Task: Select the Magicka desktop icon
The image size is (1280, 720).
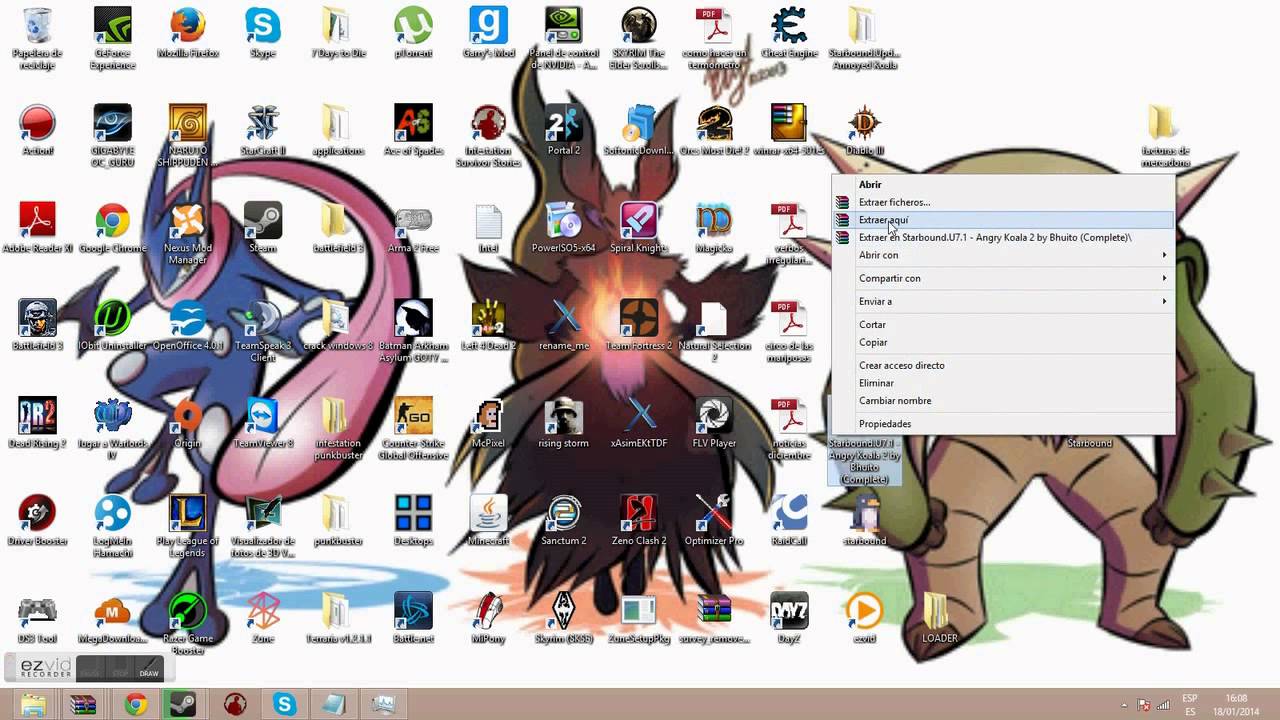Action: tap(714, 228)
